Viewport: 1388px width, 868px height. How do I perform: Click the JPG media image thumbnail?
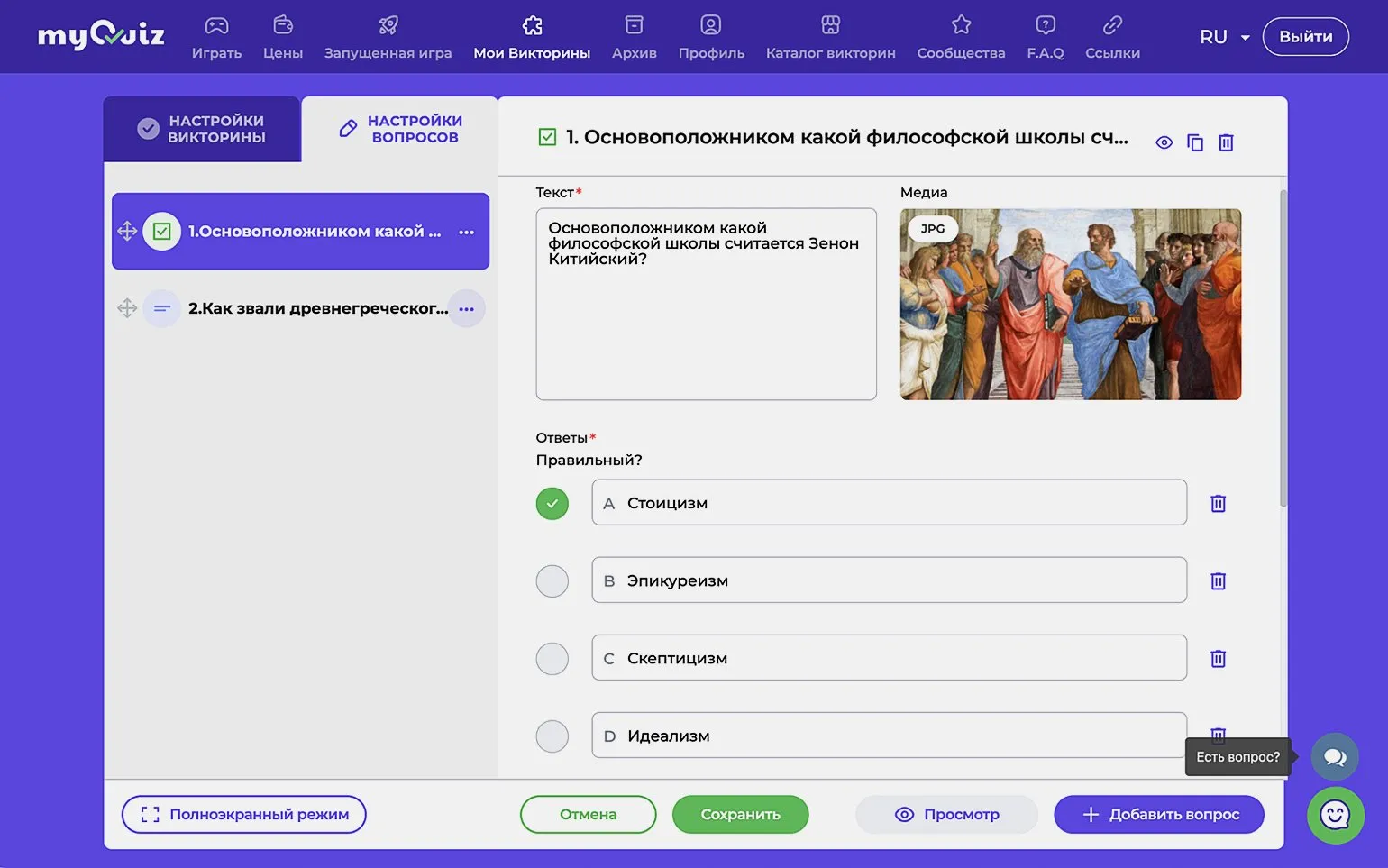(1070, 305)
